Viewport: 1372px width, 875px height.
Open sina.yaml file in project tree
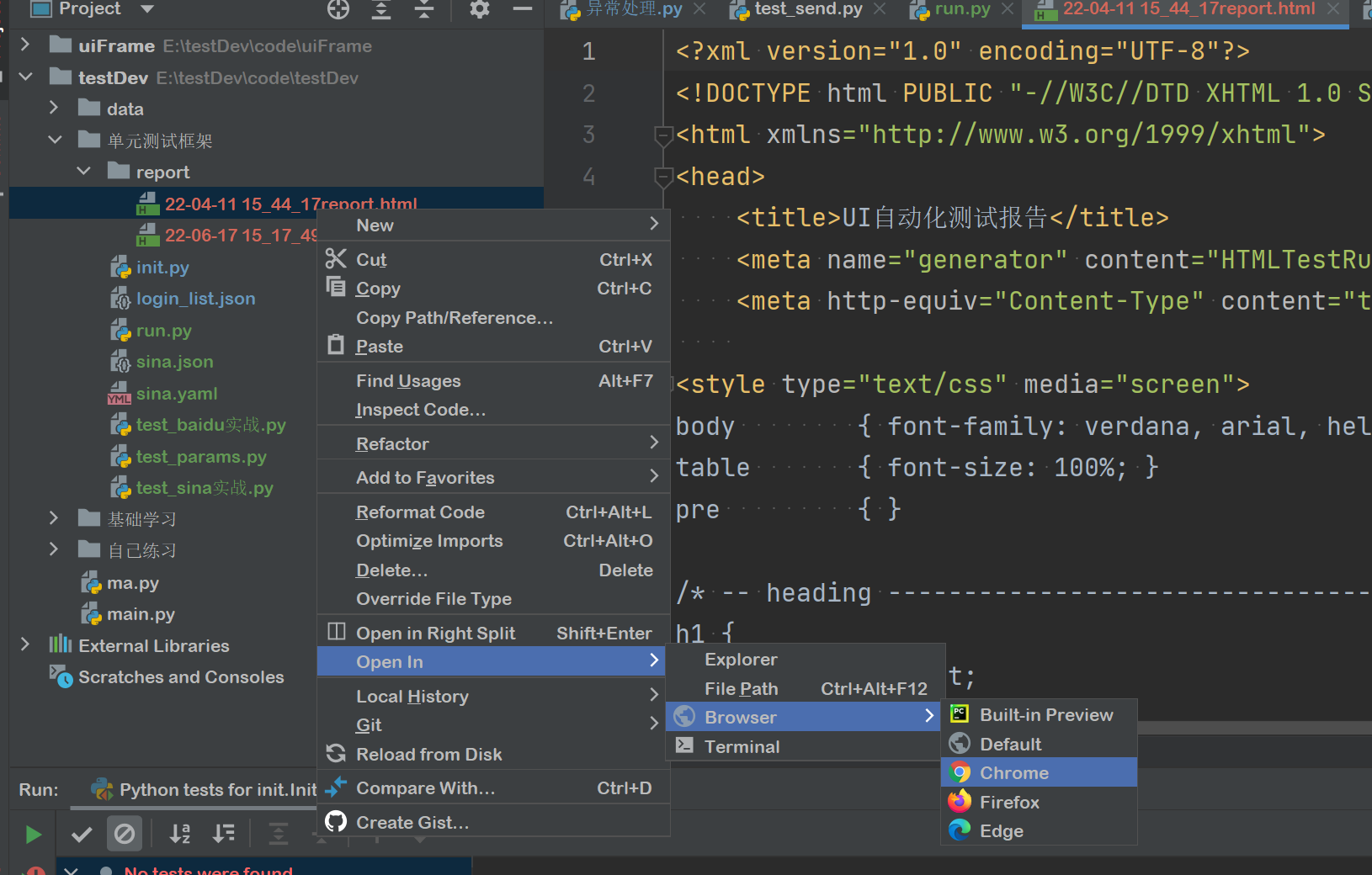coord(177,393)
